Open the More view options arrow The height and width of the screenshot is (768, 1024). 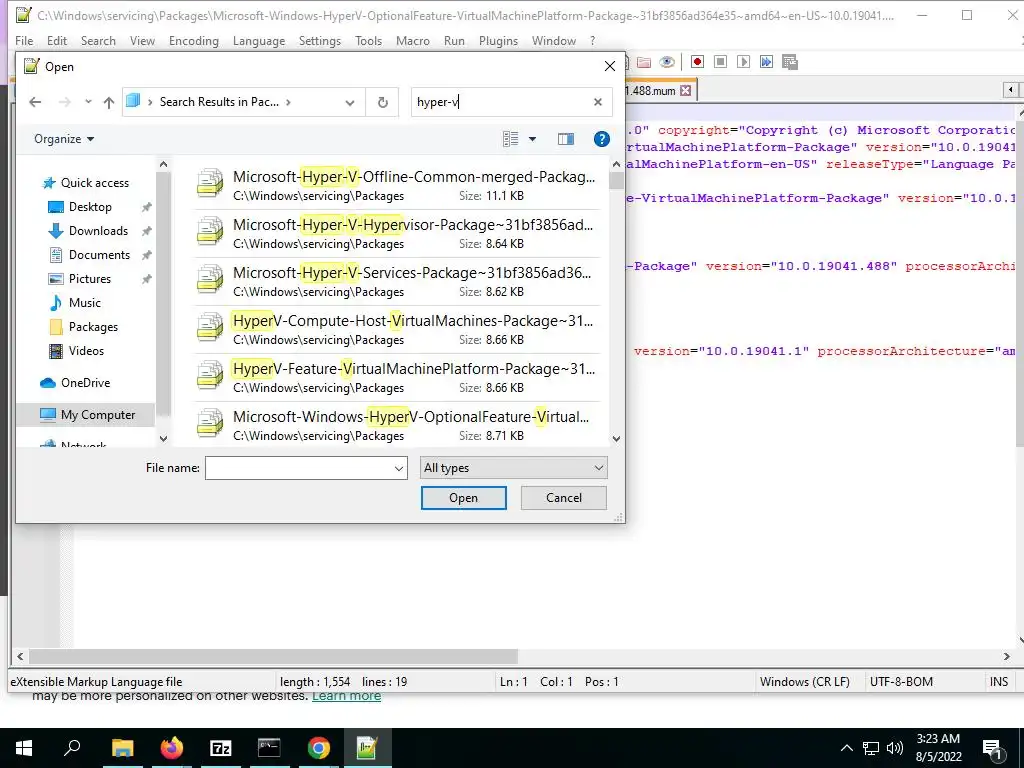532,139
